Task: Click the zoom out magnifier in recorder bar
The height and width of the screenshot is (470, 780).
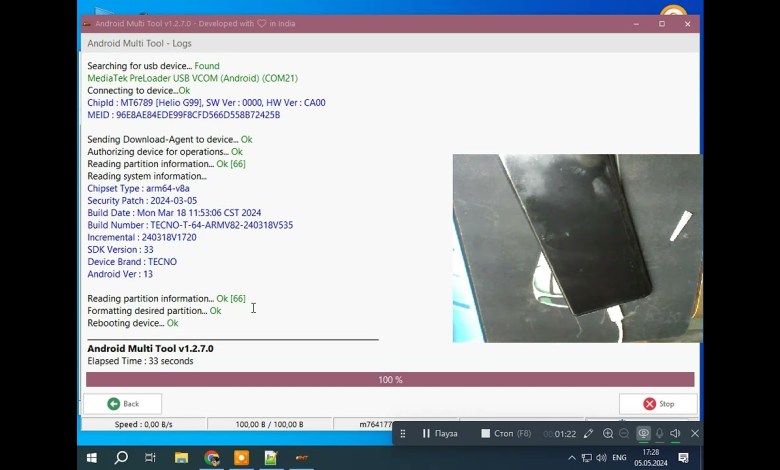Action: click(x=624, y=434)
